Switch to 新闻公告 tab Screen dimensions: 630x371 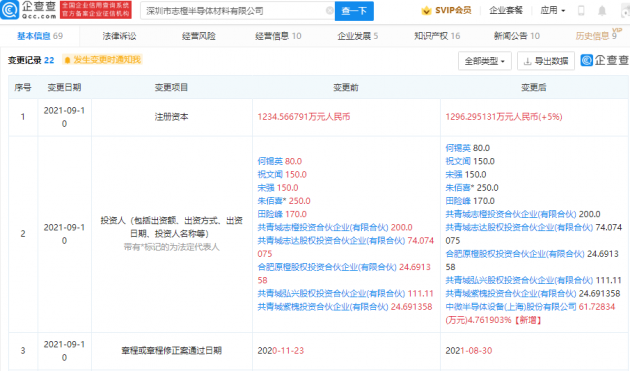(517, 36)
